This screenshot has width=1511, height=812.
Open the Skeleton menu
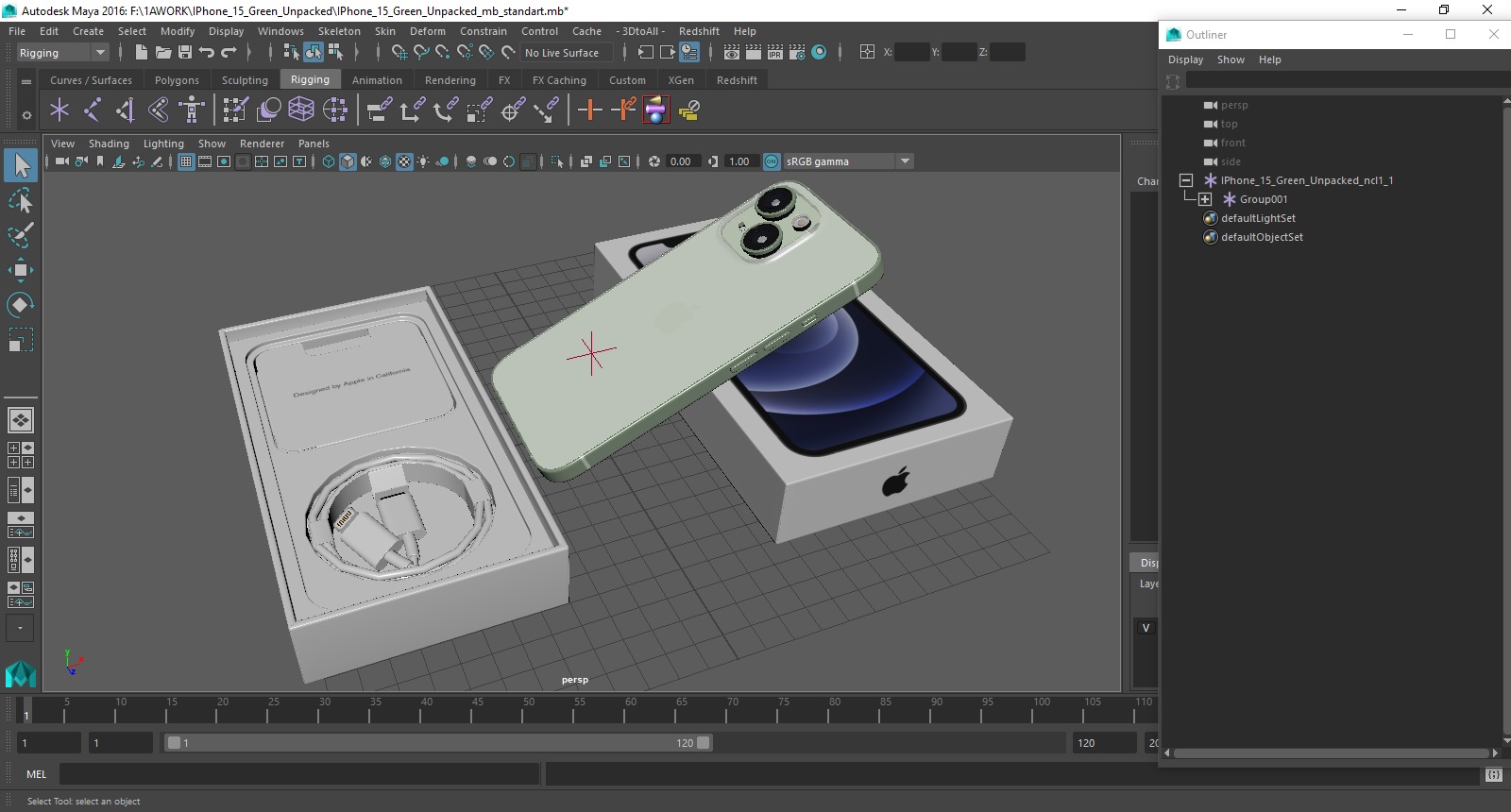[339, 31]
